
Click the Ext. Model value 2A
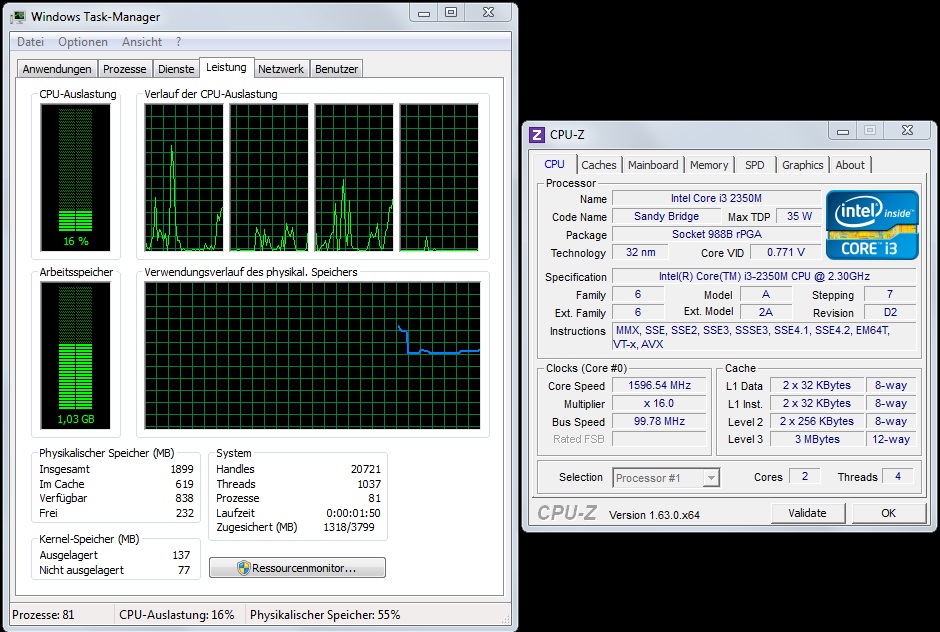pyautogui.click(x=766, y=312)
